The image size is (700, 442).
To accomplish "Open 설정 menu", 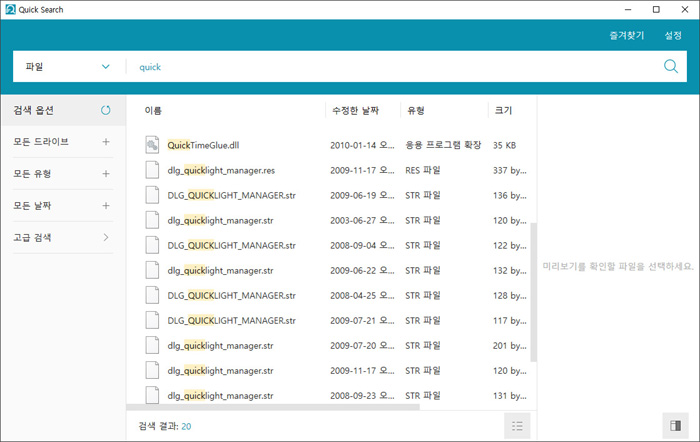I will coord(673,35).
